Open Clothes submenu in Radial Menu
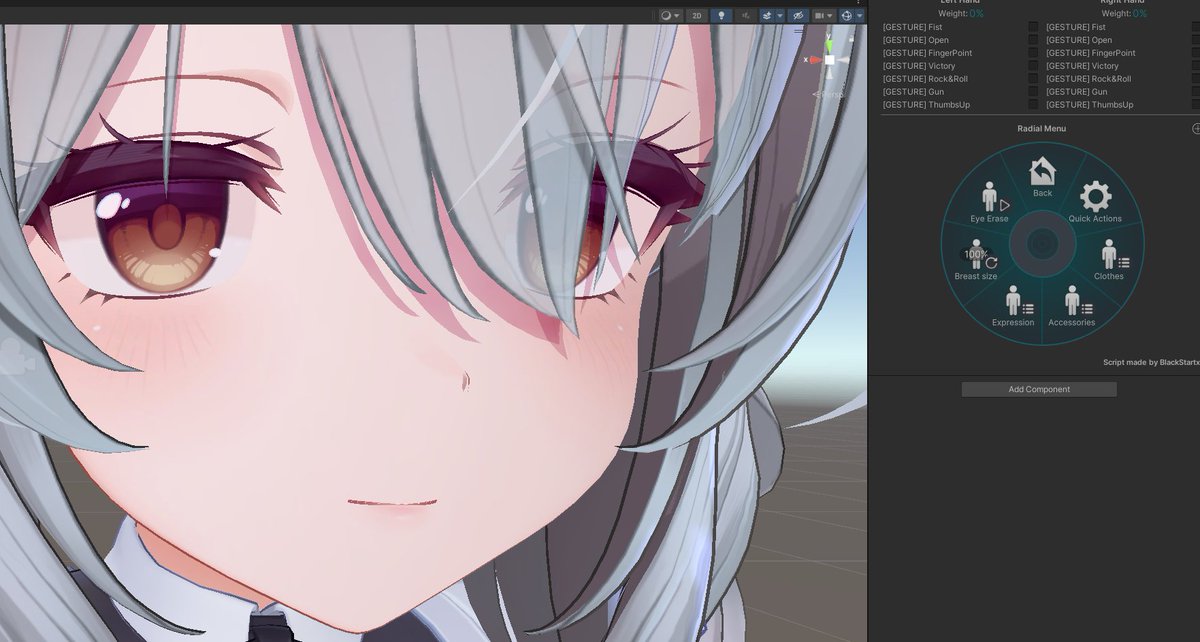This screenshot has height=642, width=1200. [x=1109, y=259]
